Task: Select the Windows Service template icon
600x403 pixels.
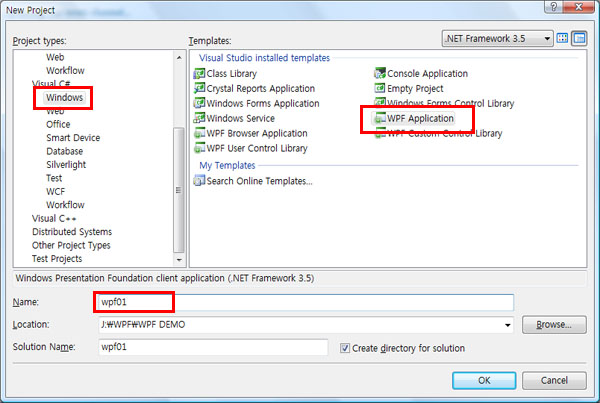Action: point(199,118)
